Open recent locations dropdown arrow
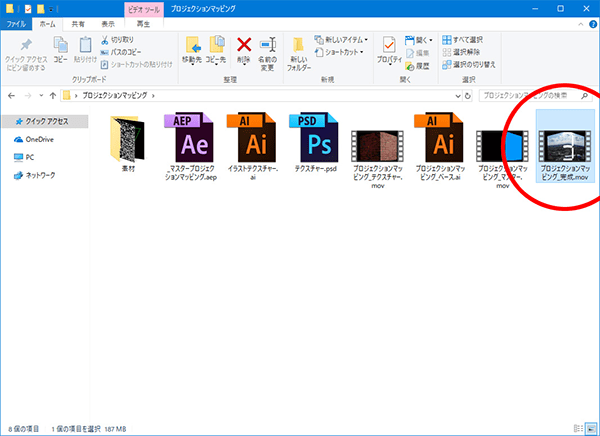Screen dimensions: 600x436 point(41,96)
